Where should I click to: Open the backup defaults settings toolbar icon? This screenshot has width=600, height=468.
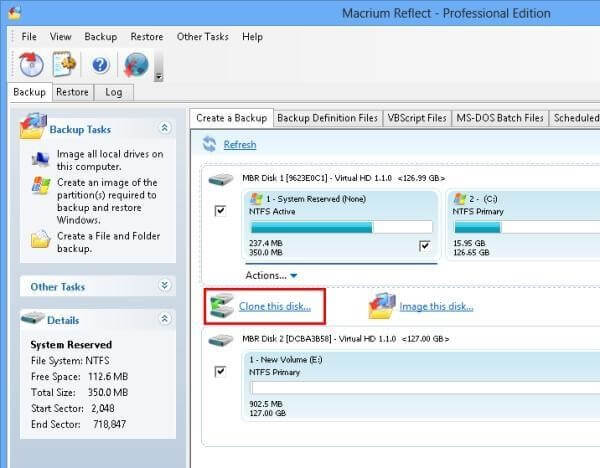click(64, 64)
